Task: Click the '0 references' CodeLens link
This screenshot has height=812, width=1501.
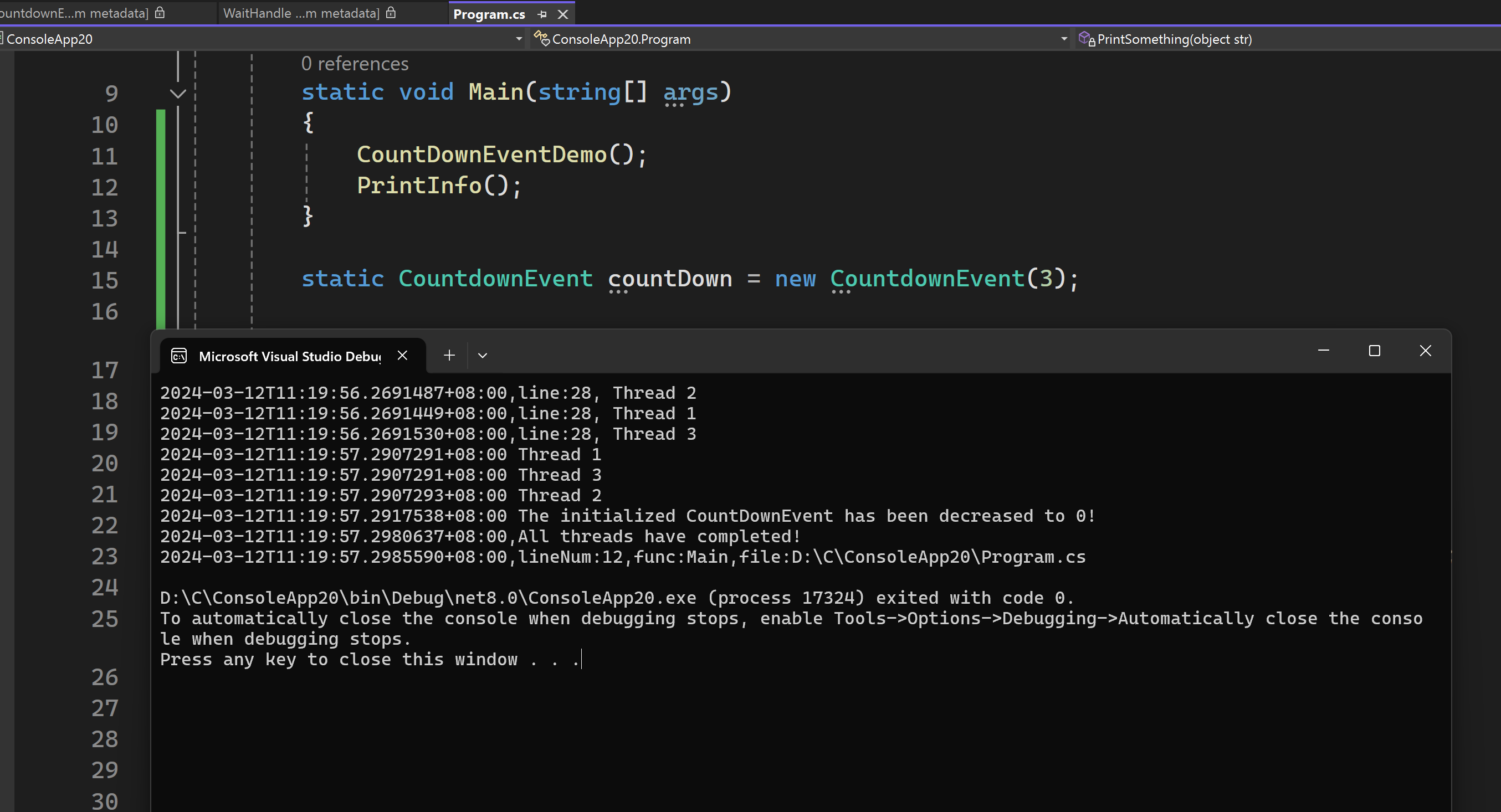Action: click(354, 64)
